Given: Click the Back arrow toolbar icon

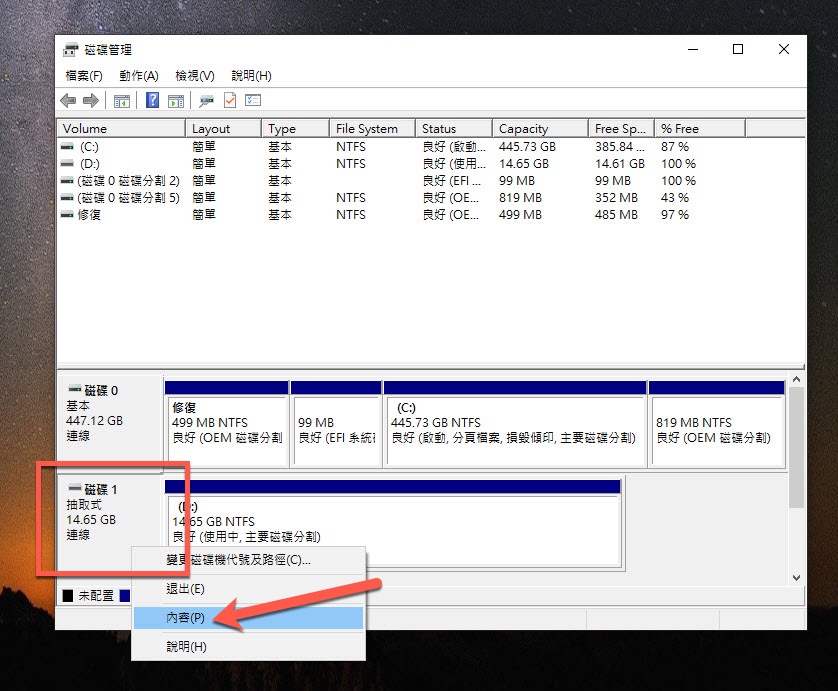Looking at the screenshot, I should [68, 100].
